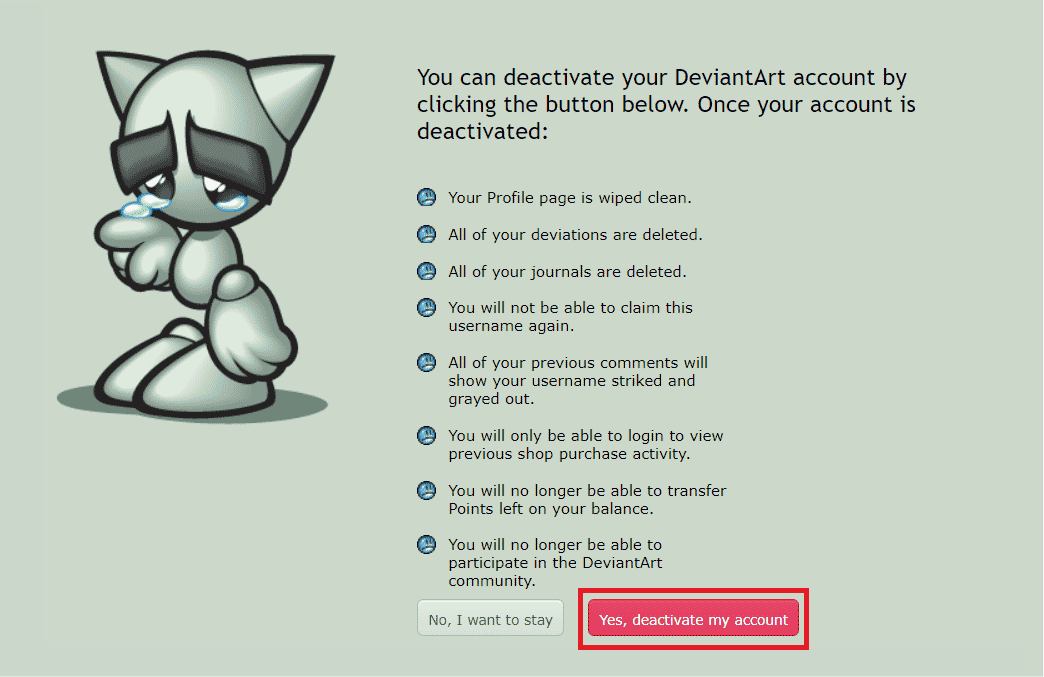
Task: Click the sad face icon beside 'All of your journals are deleted'
Action: click(426, 272)
